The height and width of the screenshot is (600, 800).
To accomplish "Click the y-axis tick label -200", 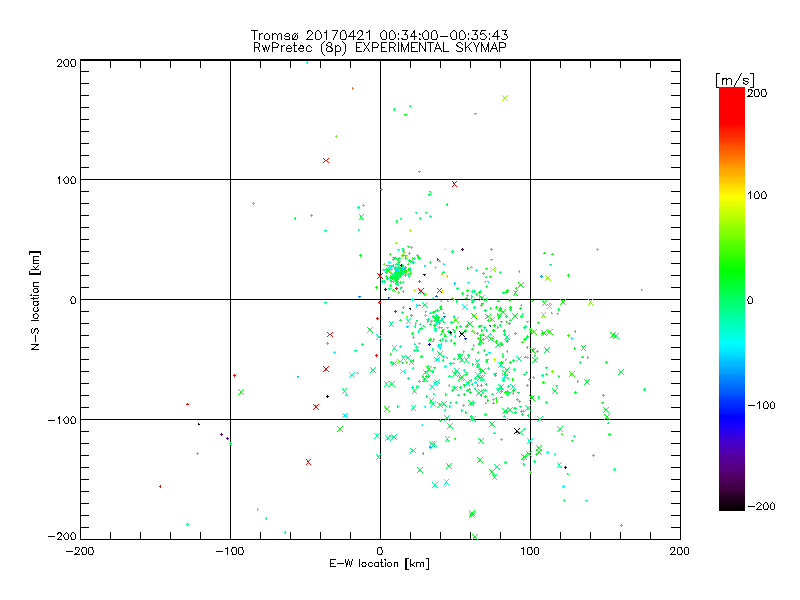I will [62, 536].
